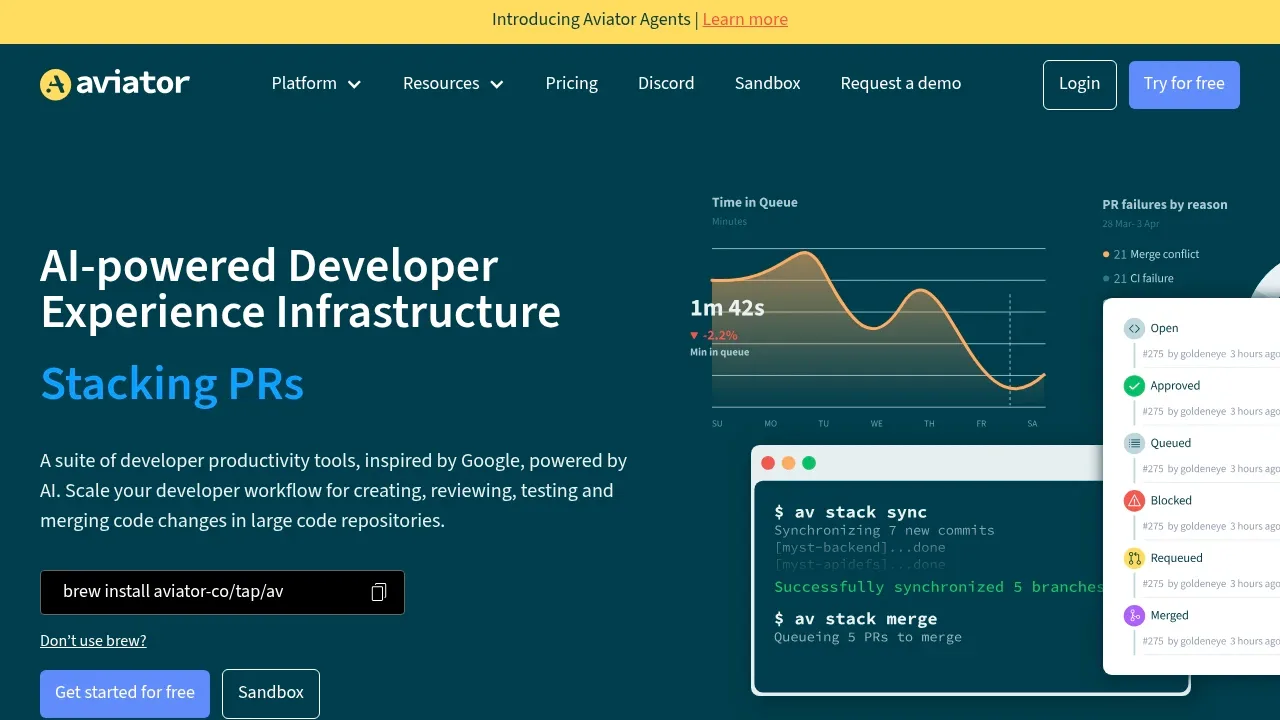This screenshot has height=720, width=1280.
Task: Open the Pricing page
Action: click(572, 84)
